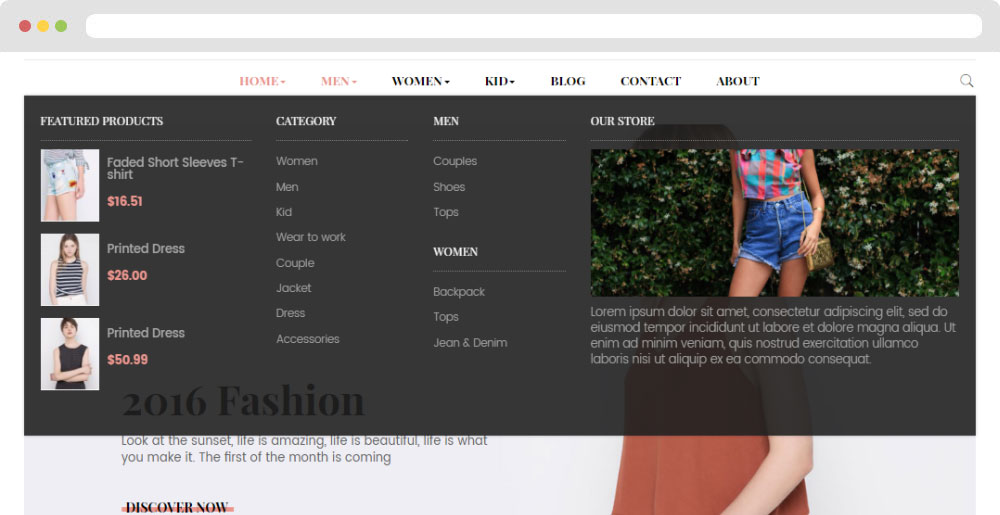
Task: Select the $50.99 price text
Action: (x=127, y=359)
